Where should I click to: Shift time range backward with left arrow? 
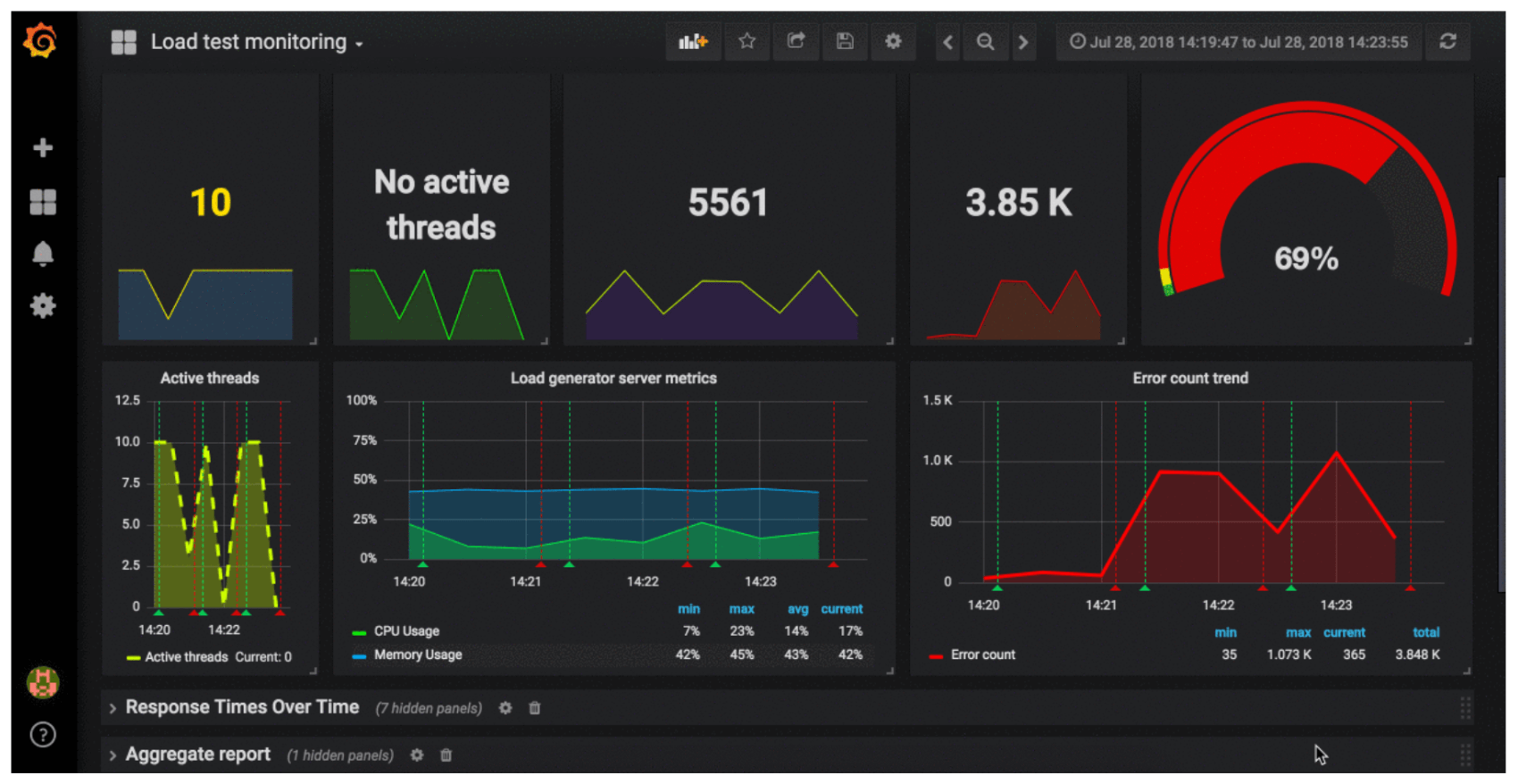tap(947, 42)
